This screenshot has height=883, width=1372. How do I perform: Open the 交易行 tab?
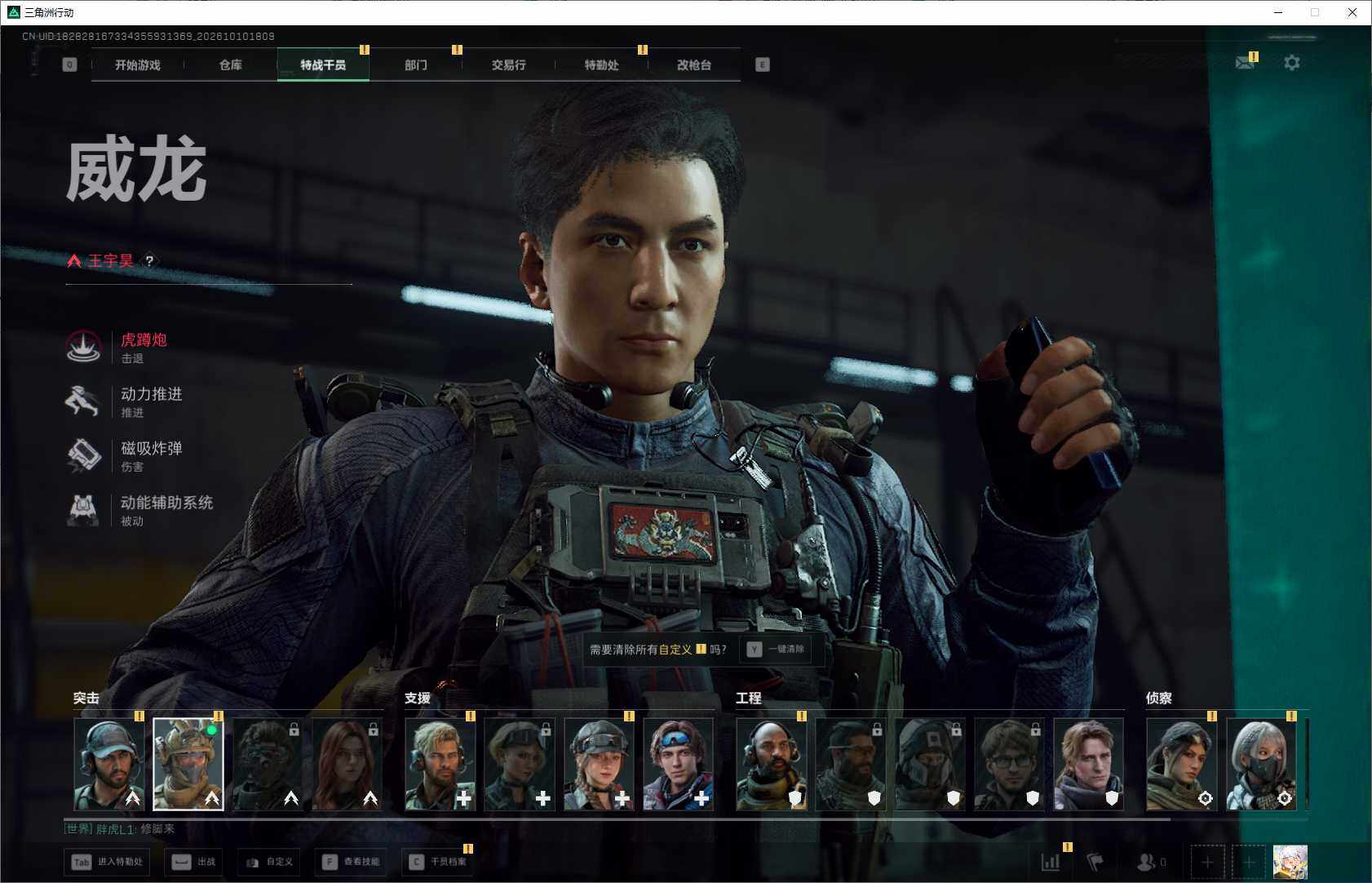tap(509, 64)
